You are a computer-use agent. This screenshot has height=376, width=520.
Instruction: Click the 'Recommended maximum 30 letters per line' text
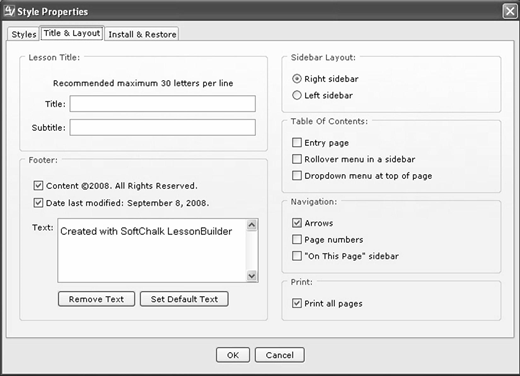click(143, 83)
